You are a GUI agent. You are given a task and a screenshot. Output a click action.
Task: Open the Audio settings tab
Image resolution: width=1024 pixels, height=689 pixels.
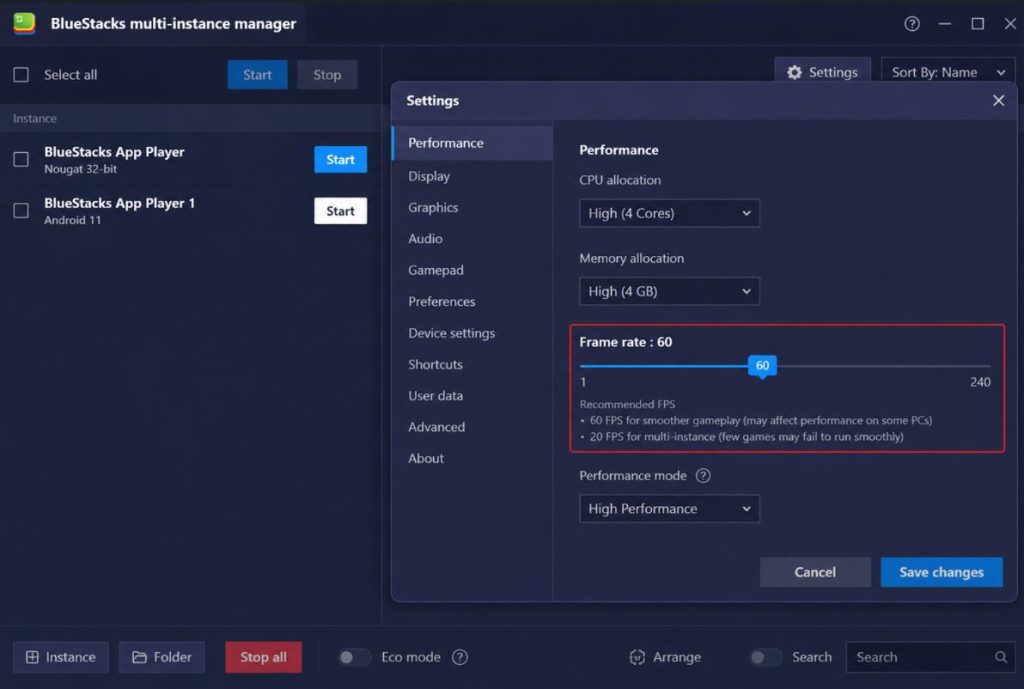472,238
